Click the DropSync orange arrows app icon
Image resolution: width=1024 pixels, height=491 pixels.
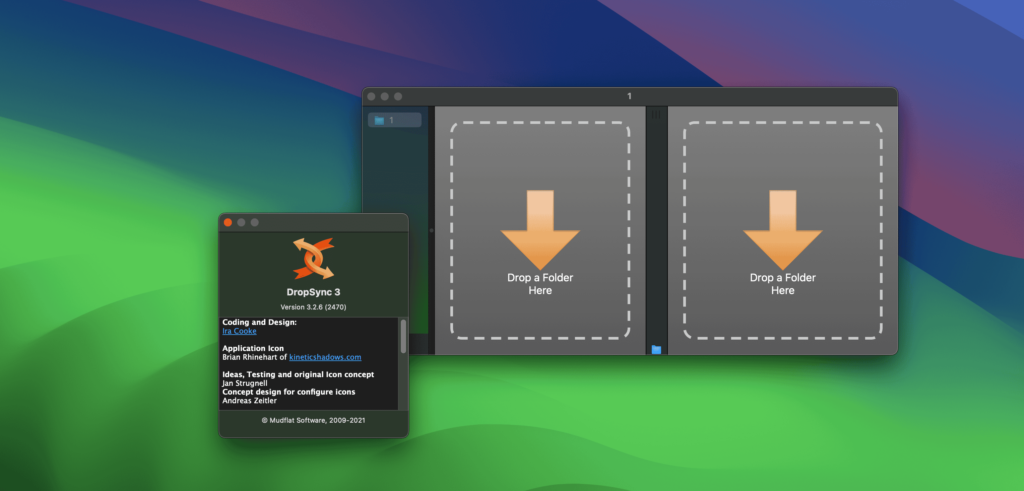[313, 259]
